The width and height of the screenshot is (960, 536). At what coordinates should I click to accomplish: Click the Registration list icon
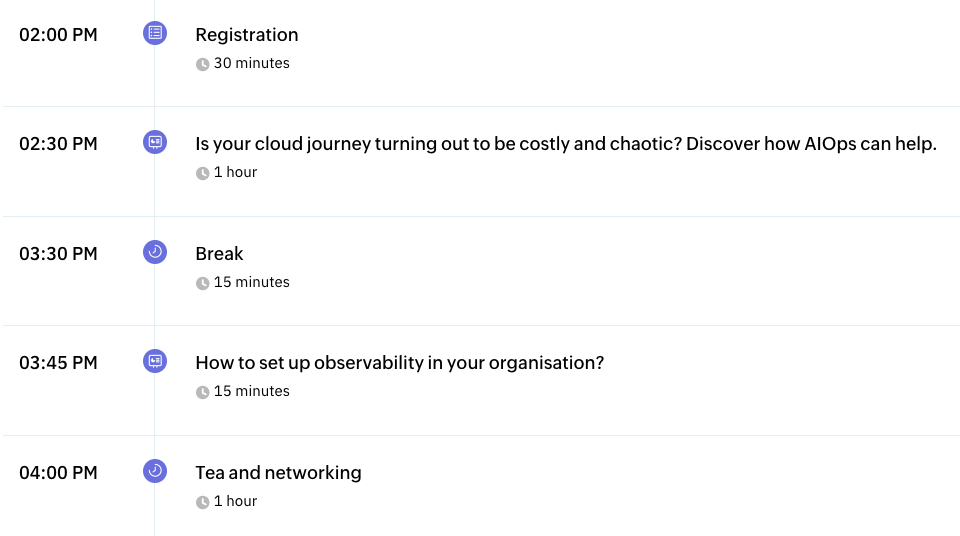click(x=155, y=33)
